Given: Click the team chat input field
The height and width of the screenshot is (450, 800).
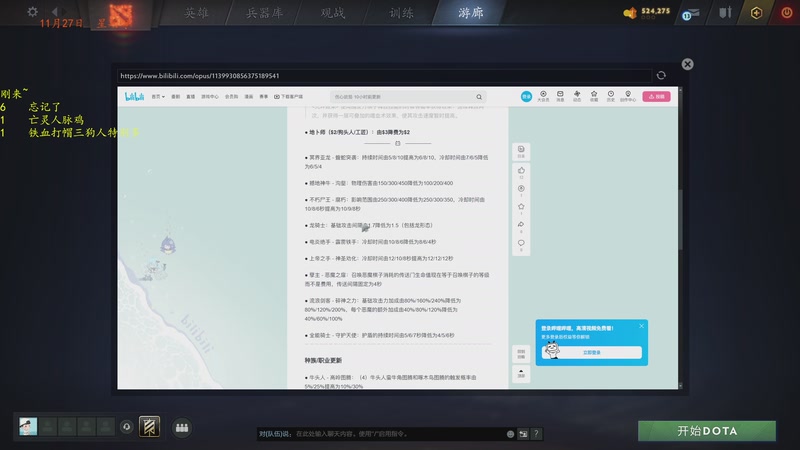Looking at the screenshot, I should pyautogui.click(x=380, y=434).
